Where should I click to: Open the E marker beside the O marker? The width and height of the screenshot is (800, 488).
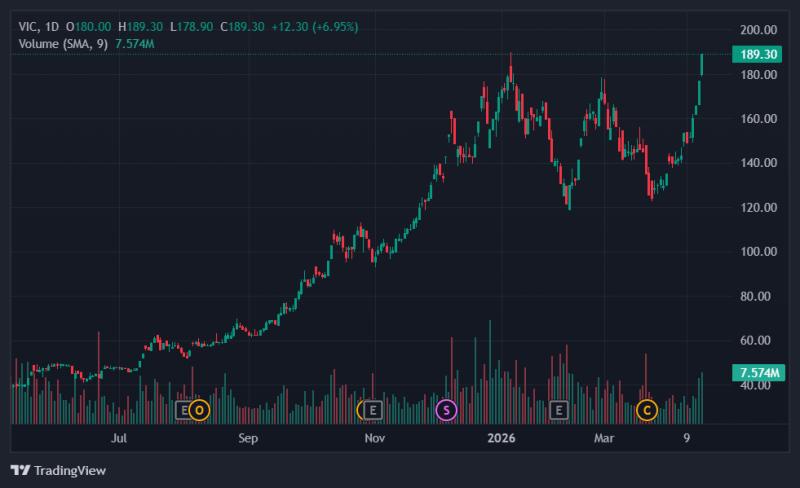[x=183, y=410]
